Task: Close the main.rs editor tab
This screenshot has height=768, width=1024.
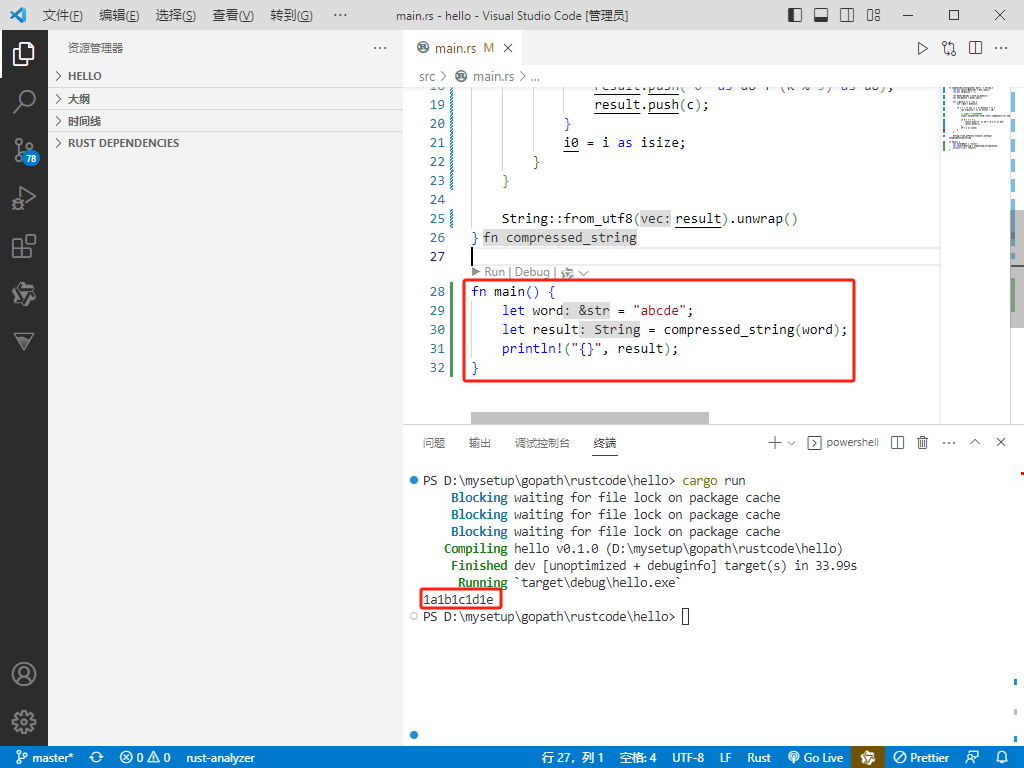Action: [x=508, y=48]
